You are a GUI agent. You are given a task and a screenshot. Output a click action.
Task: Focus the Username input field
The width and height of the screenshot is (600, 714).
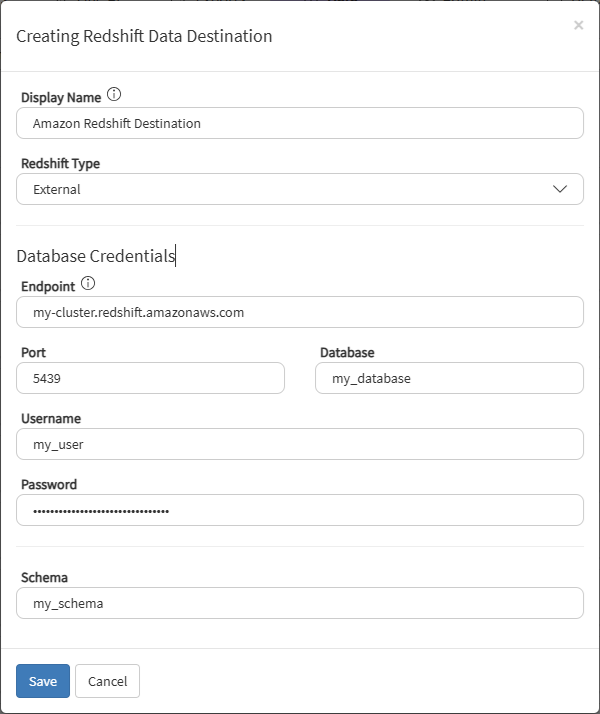point(300,444)
